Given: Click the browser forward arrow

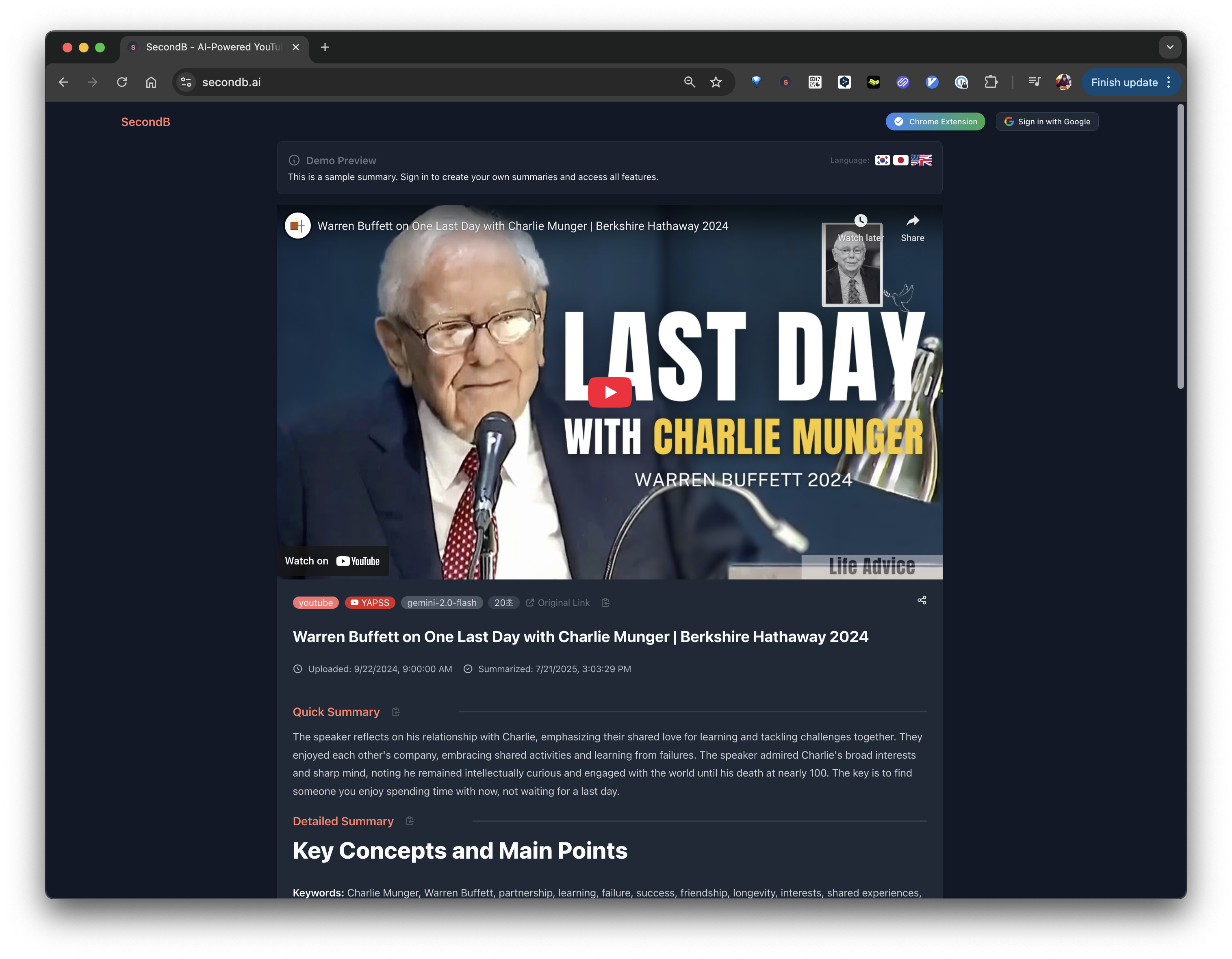Looking at the screenshot, I should tap(93, 82).
